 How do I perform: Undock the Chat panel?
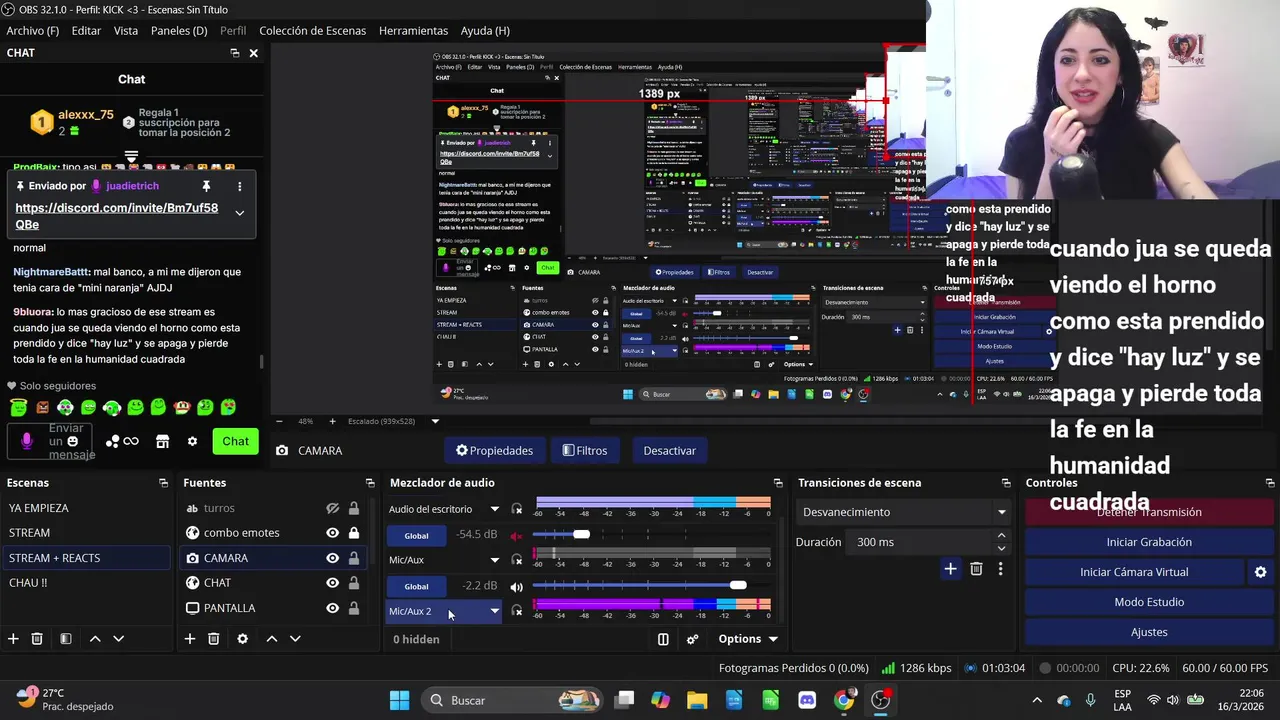pos(234,53)
